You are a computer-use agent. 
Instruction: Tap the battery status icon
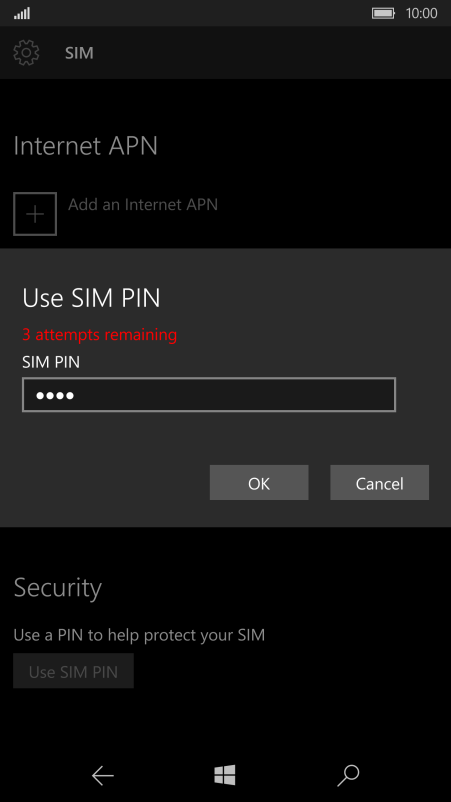pyautogui.click(x=384, y=13)
